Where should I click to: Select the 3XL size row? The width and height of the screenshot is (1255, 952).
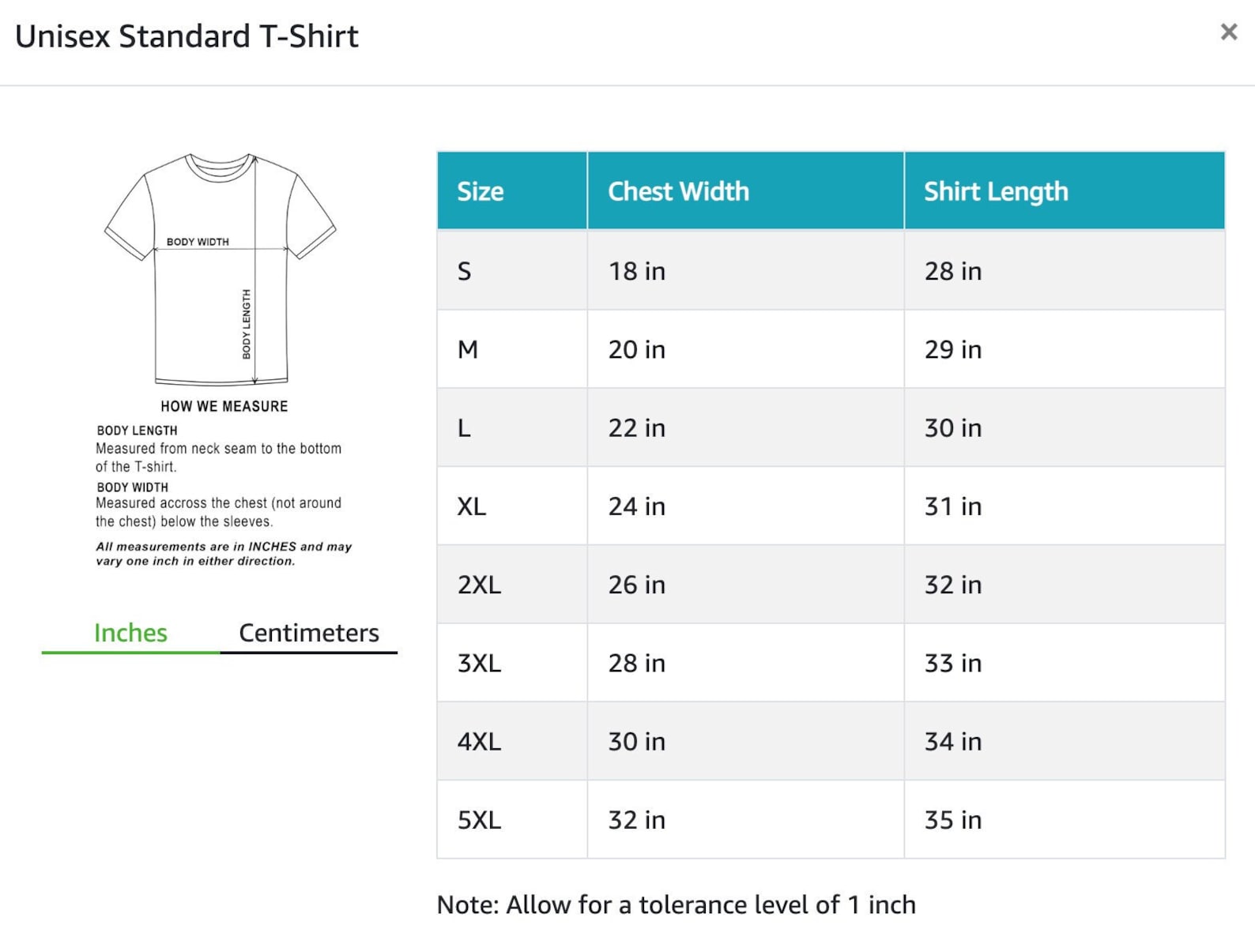tap(831, 662)
